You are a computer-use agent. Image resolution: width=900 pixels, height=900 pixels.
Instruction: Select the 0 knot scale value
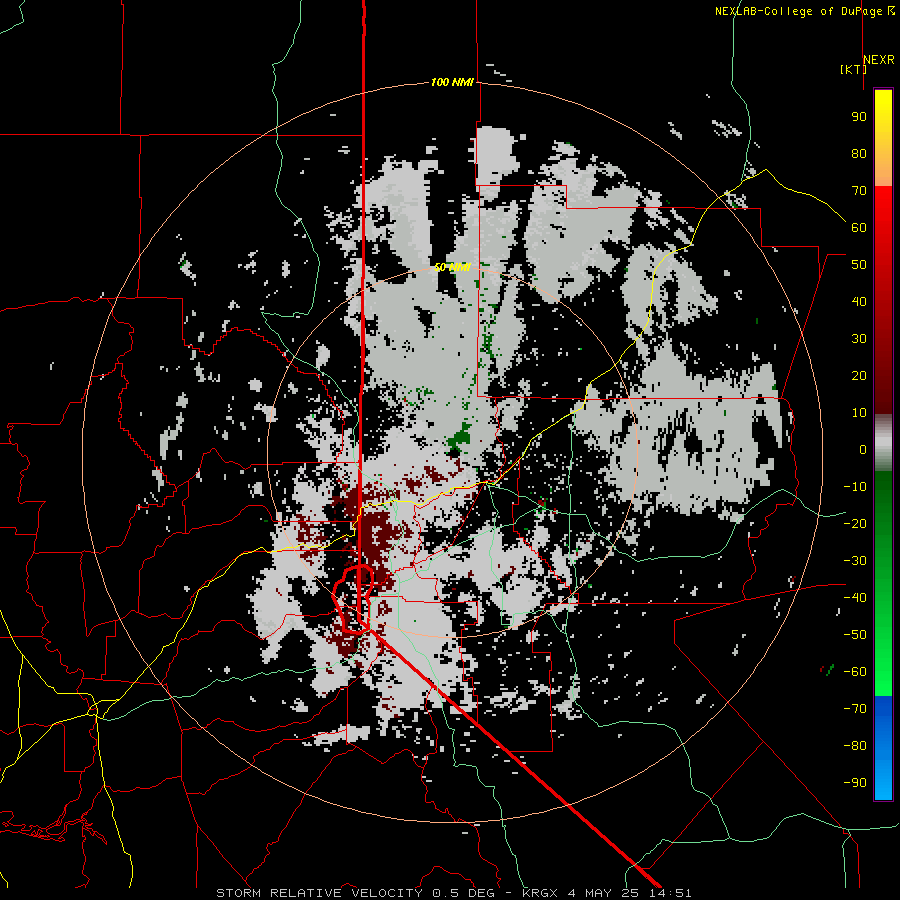863,450
